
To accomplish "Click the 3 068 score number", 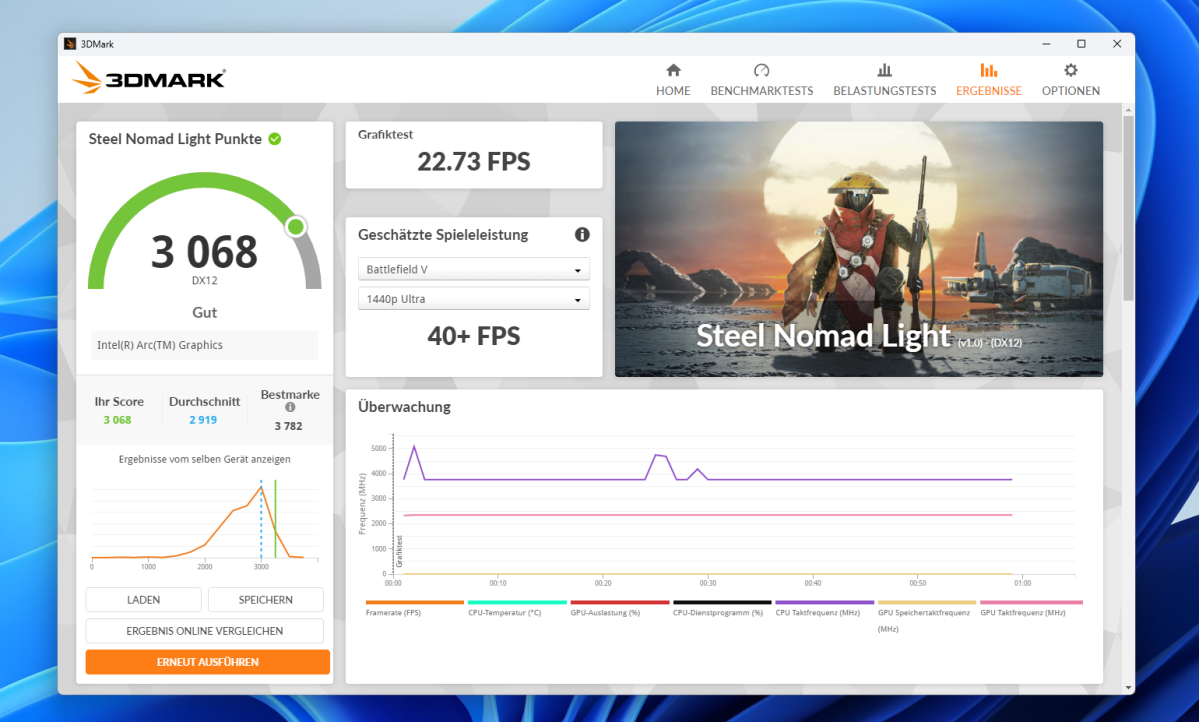I will point(204,252).
